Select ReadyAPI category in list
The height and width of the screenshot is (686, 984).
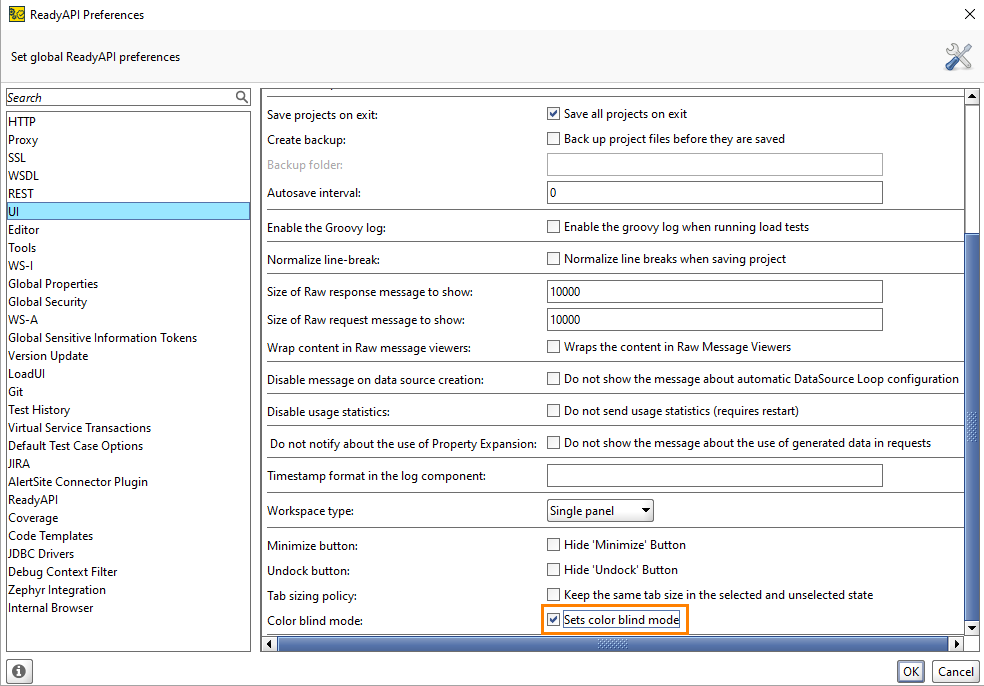click(128, 500)
